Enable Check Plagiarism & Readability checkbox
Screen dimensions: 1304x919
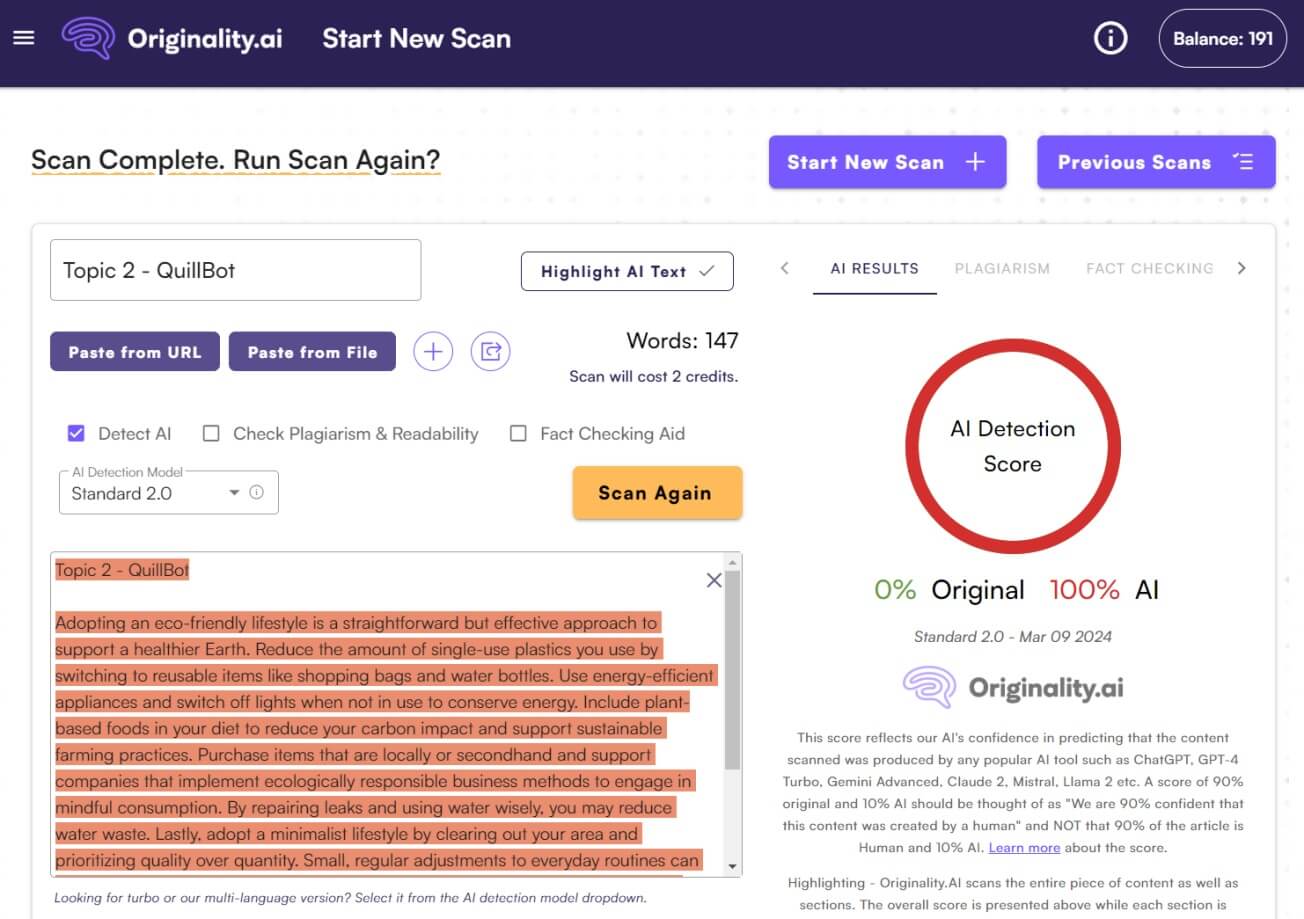tap(211, 434)
